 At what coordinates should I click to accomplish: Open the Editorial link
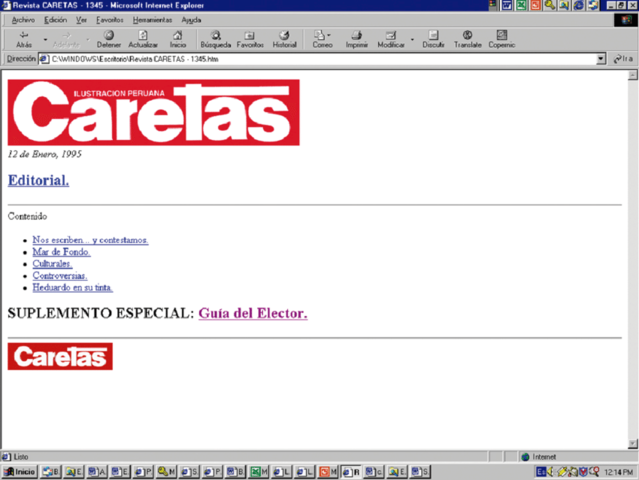[x=38, y=181]
